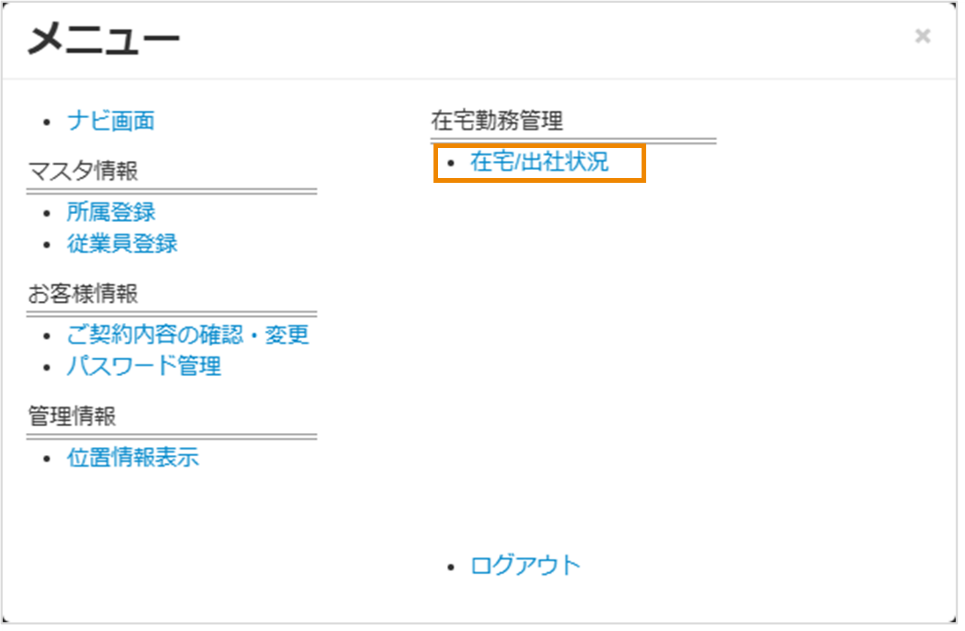Dismiss the メニュー dialog with the X
Screen dimensions: 965x631
(921, 36)
